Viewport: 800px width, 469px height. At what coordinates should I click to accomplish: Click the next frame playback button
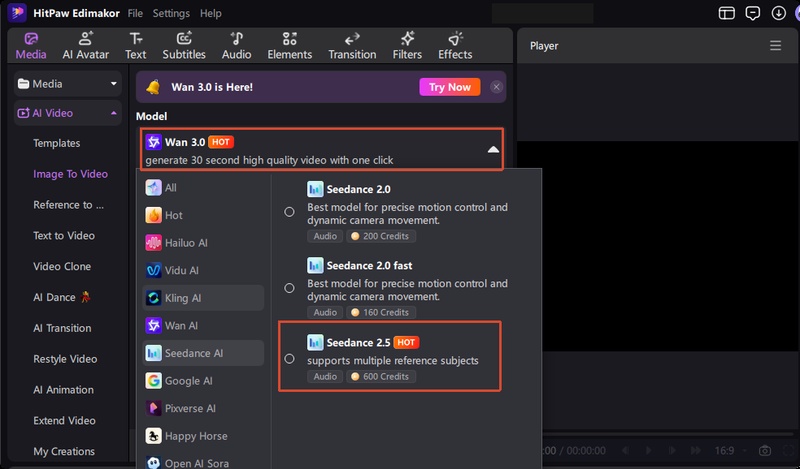tap(672, 451)
